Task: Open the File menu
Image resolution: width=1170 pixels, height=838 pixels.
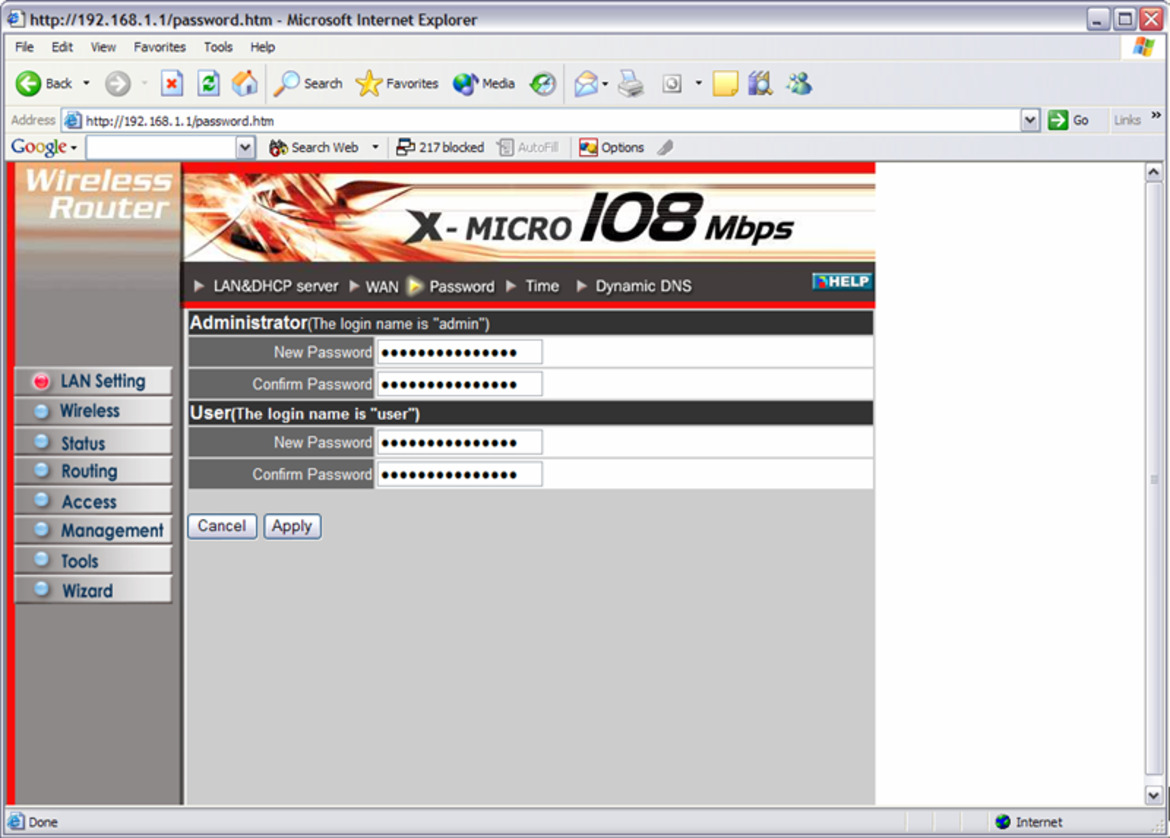Action: (25, 47)
